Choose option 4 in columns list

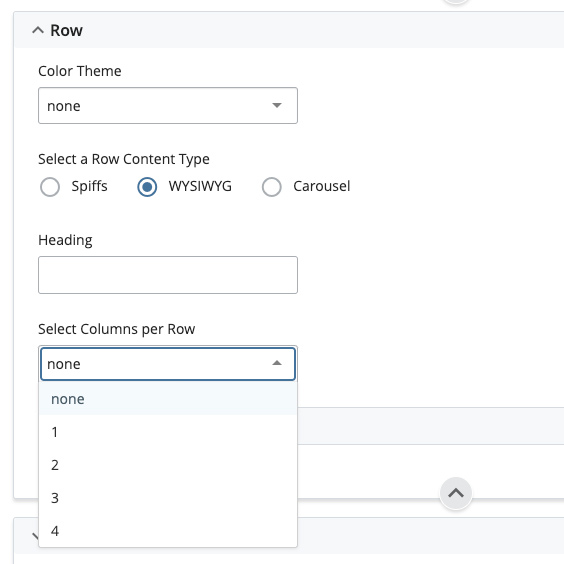click(168, 531)
